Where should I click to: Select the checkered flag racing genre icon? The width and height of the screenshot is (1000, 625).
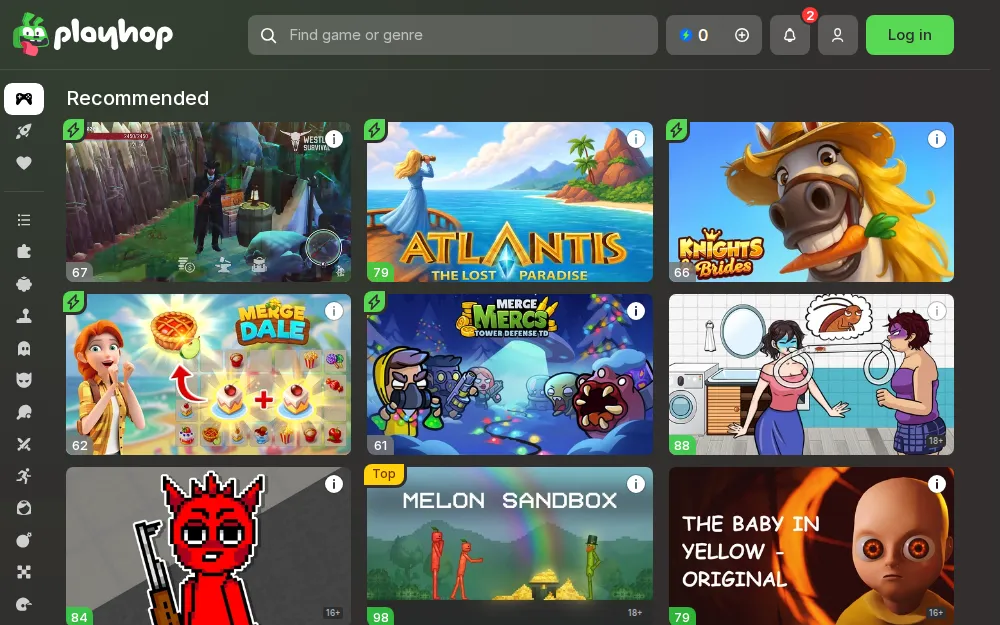(24, 572)
